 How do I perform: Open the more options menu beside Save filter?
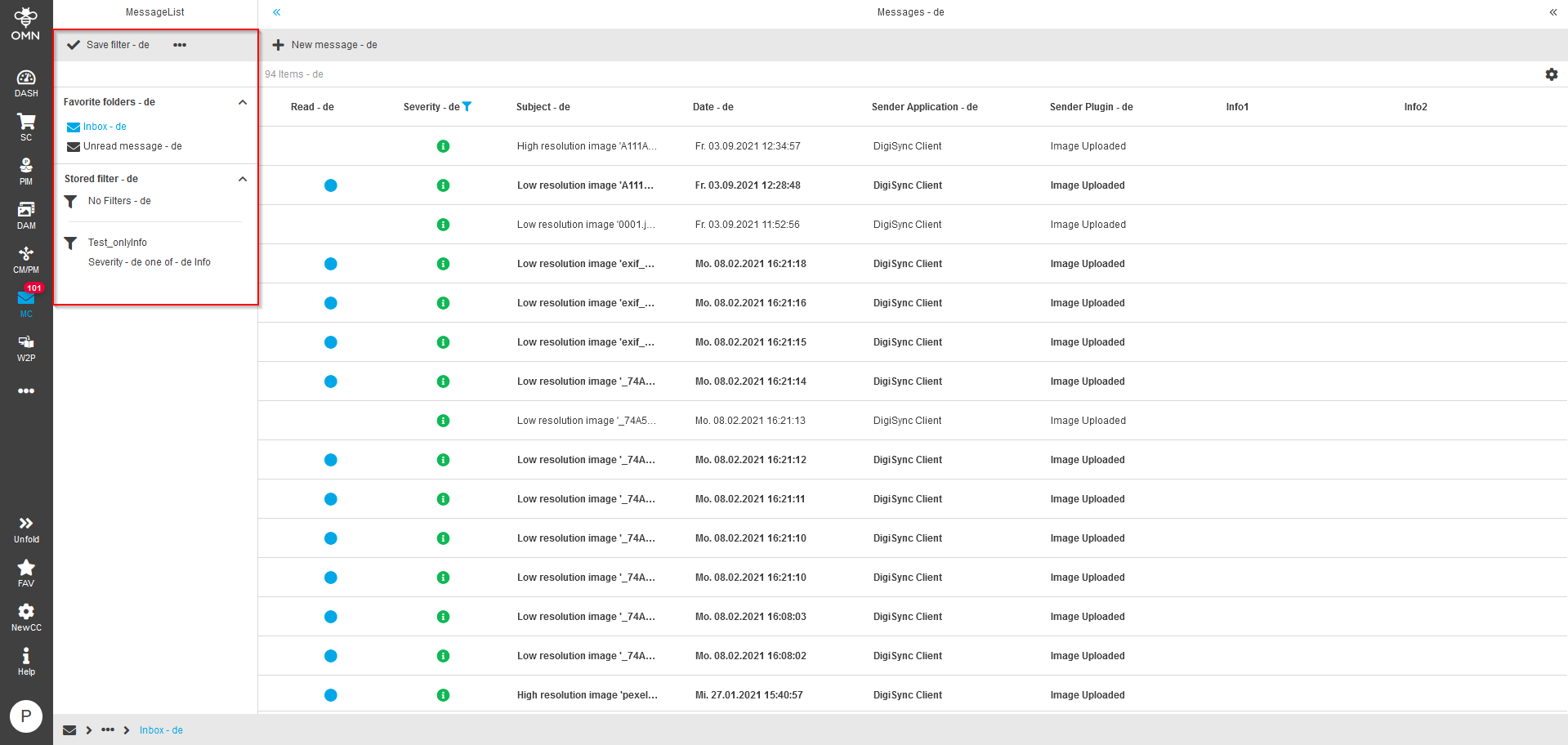click(180, 45)
